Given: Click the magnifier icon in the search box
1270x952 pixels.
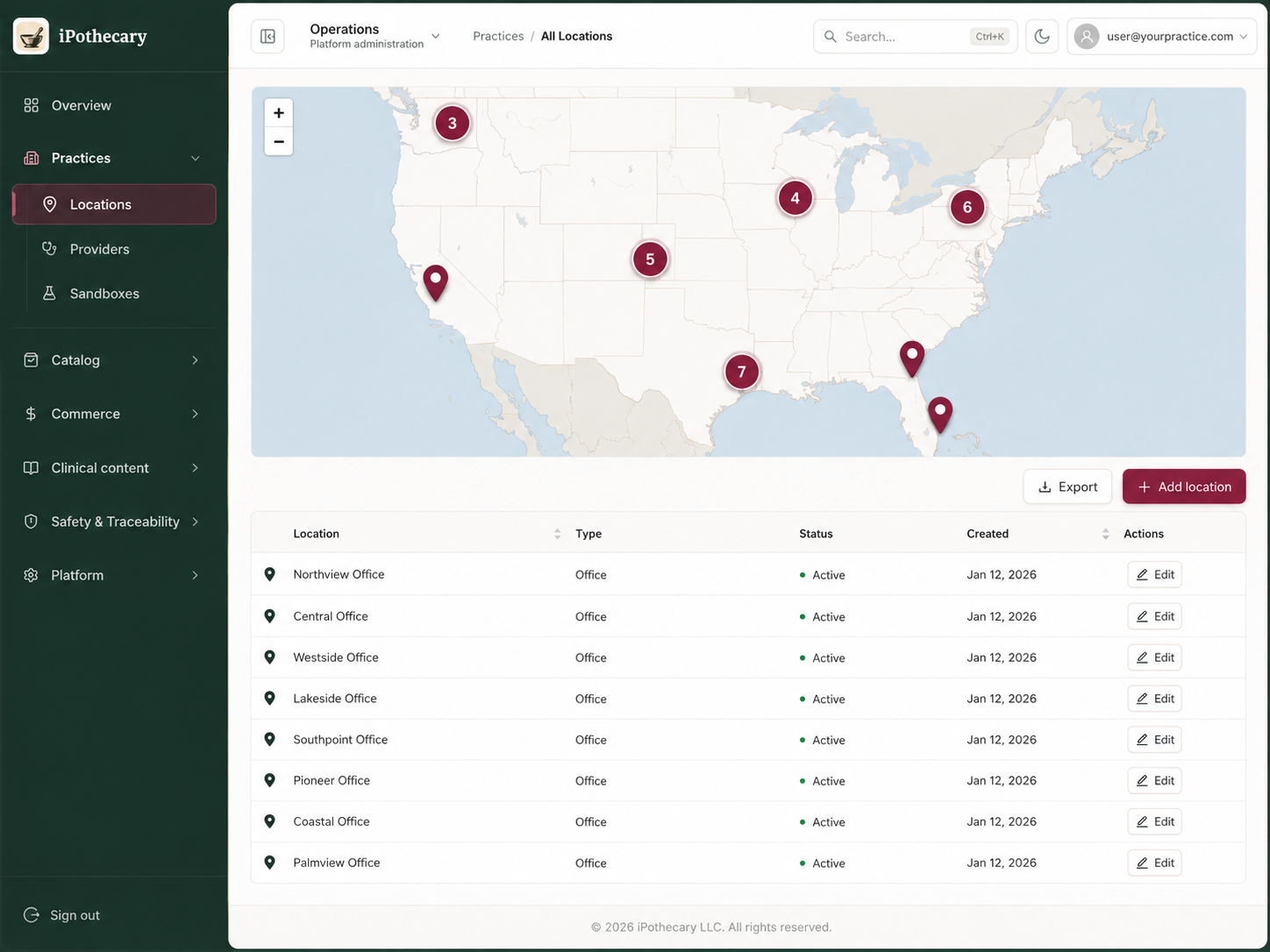Looking at the screenshot, I should click(830, 36).
